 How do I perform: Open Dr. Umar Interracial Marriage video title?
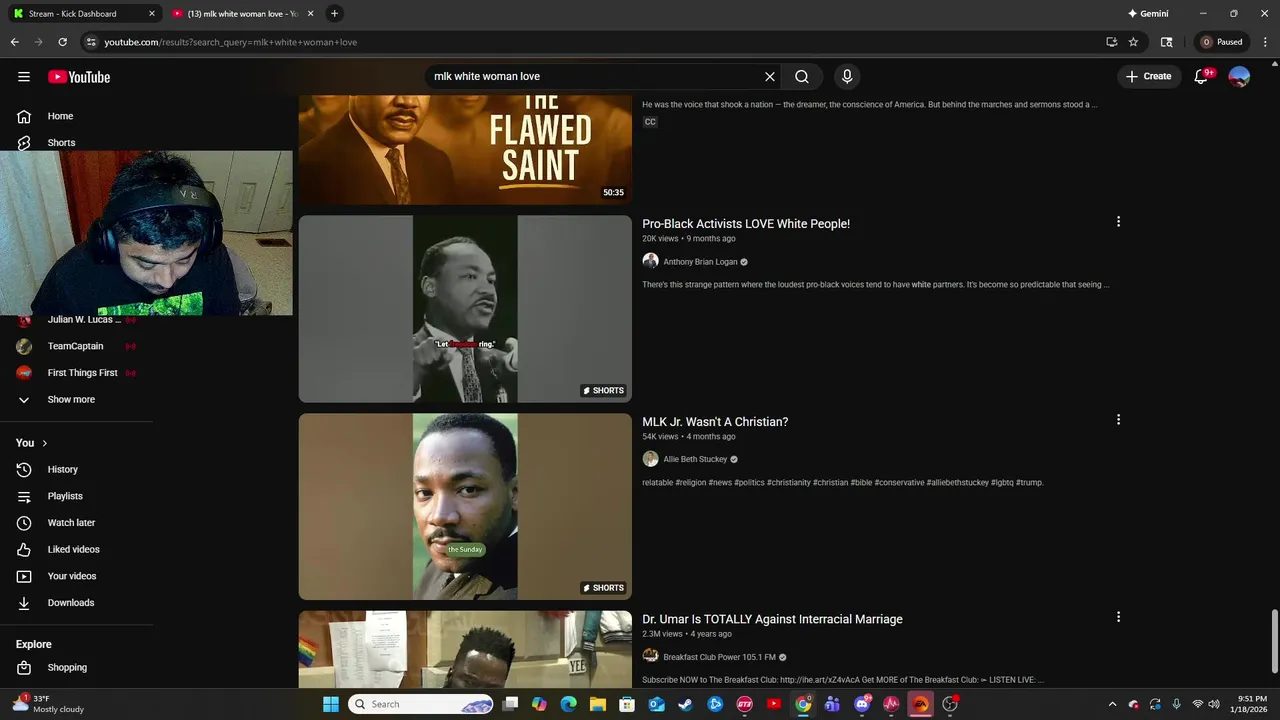(x=772, y=619)
